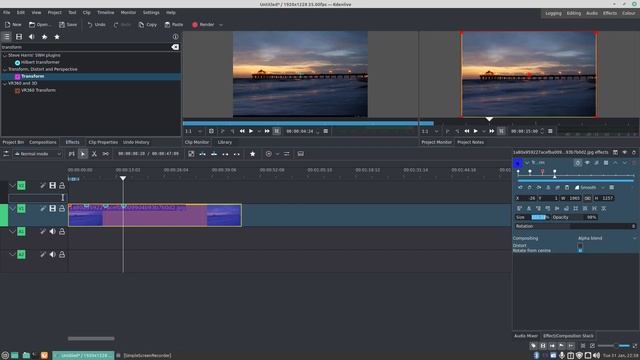This screenshot has height=360, width=640.
Task: Fast forward the clip monitor
Action: 267,131
